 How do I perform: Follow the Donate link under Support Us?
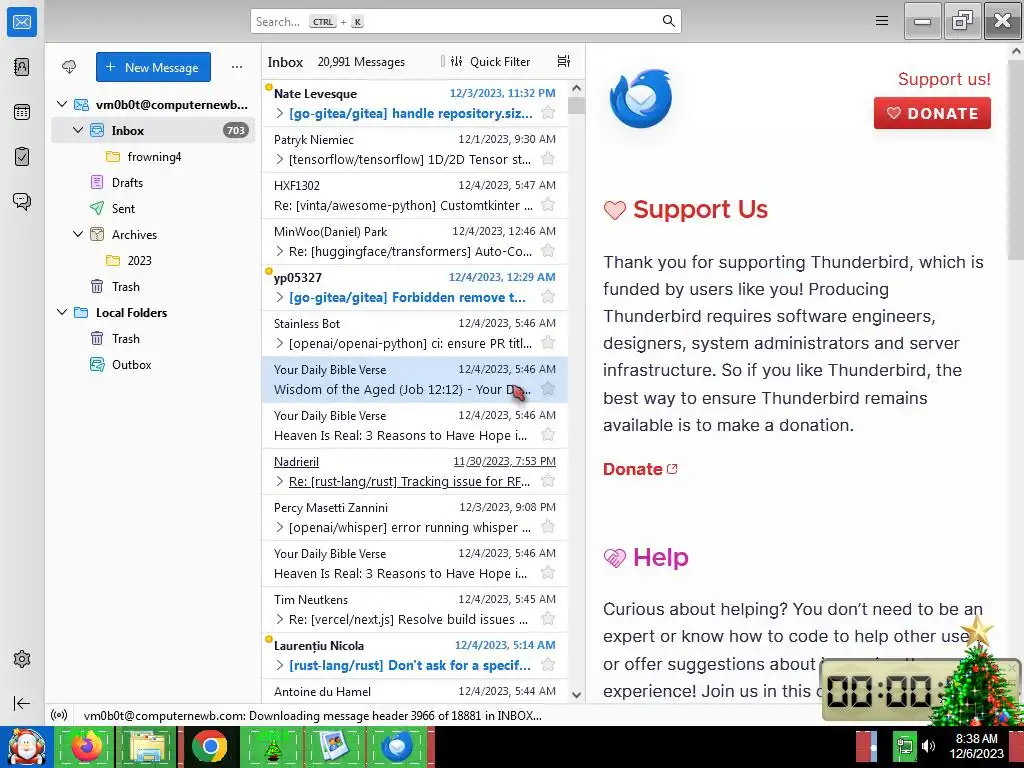(640, 469)
